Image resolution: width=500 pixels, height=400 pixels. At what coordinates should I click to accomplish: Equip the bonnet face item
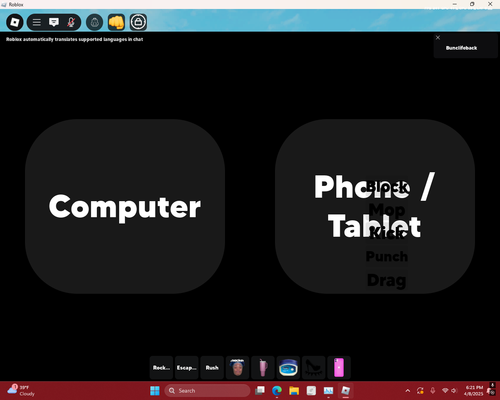237,368
